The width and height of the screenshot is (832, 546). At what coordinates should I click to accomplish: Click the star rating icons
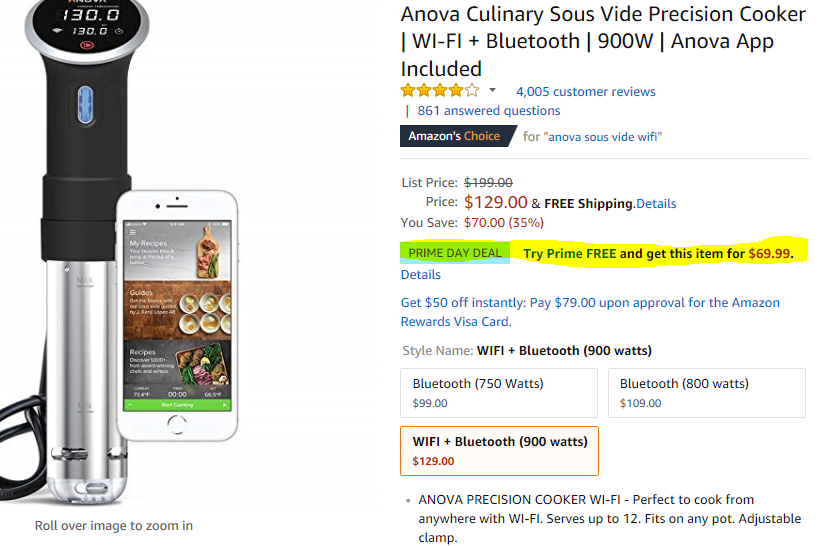(440, 91)
